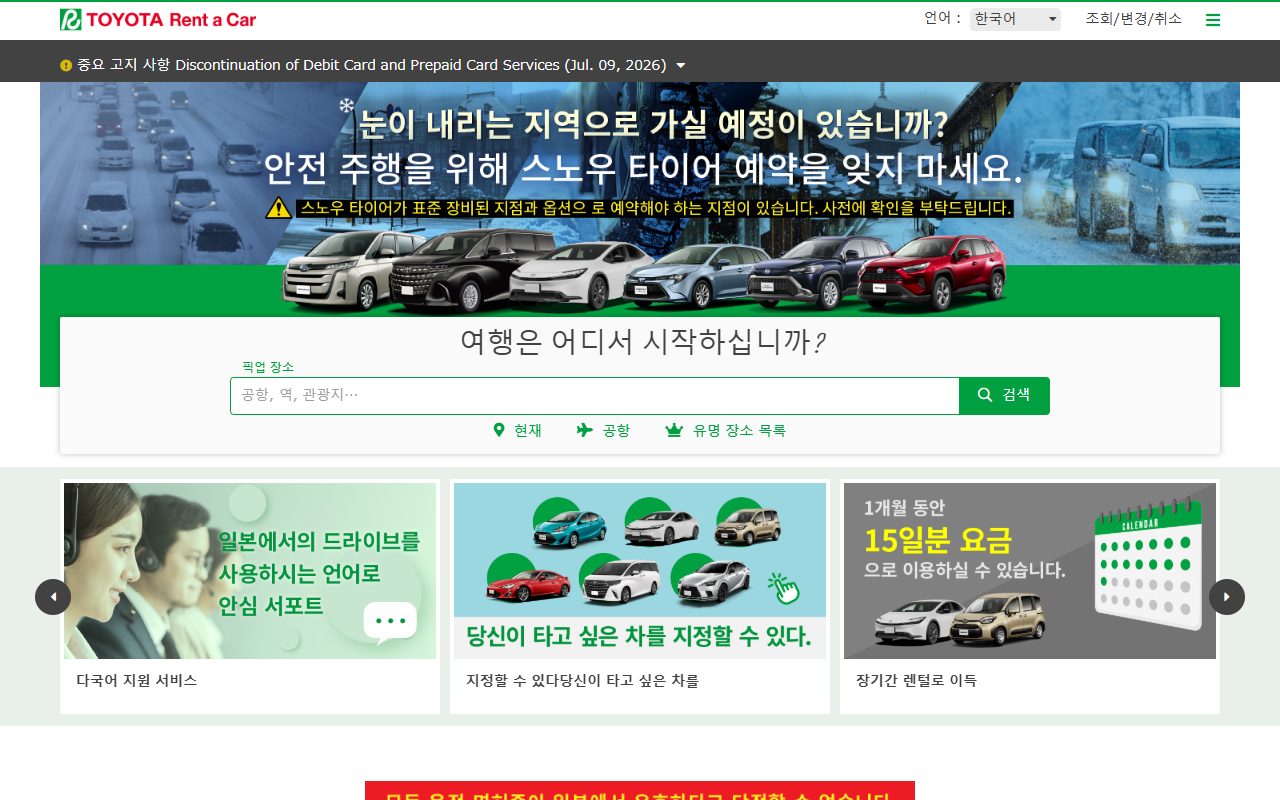The width and height of the screenshot is (1280, 800).
Task: Open the 유명 장소 목록 link
Action: coord(726,430)
